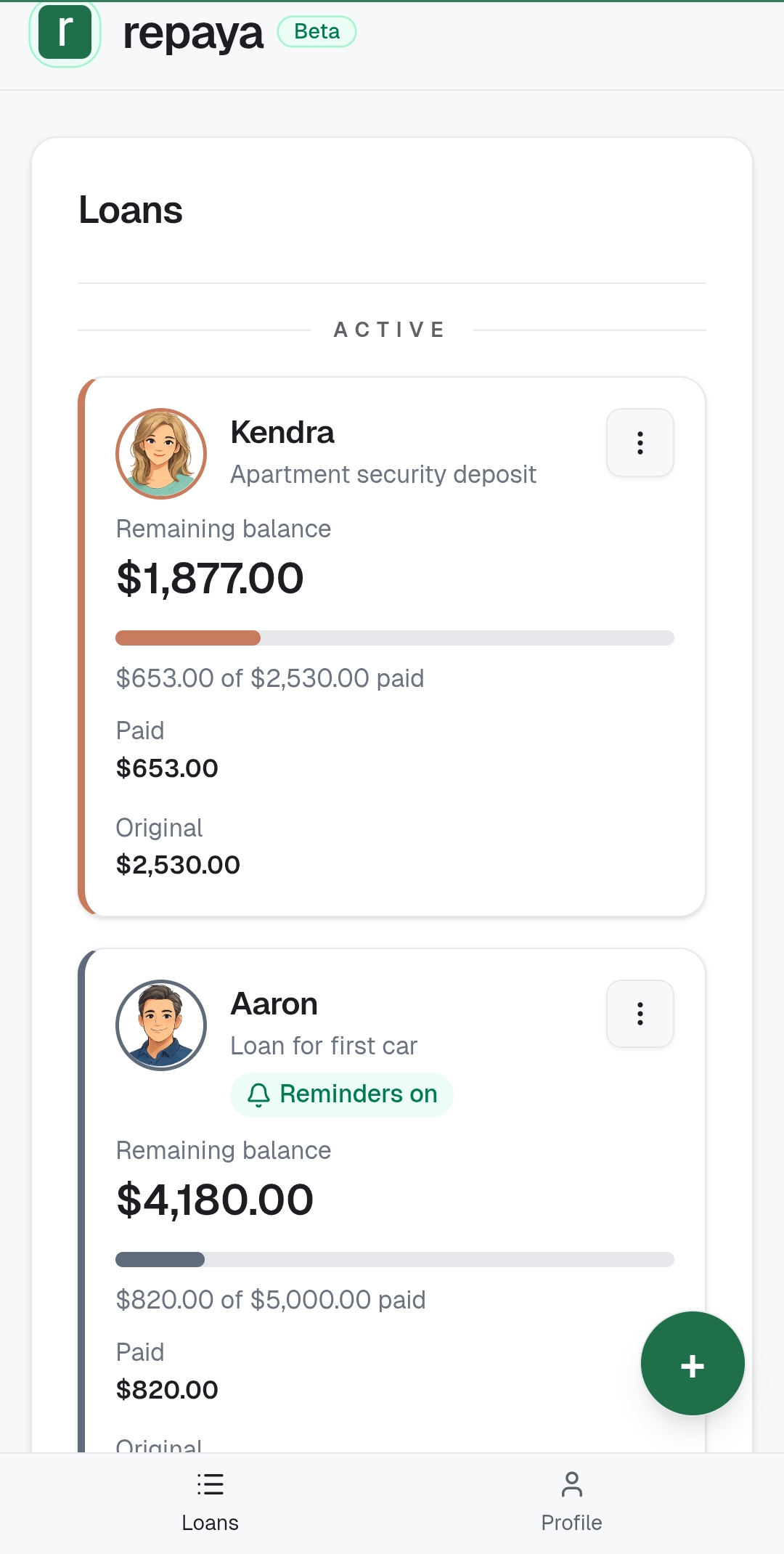This screenshot has height=1554, width=784.
Task: Click the repaya logo icon
Action: tap(65, 31)
